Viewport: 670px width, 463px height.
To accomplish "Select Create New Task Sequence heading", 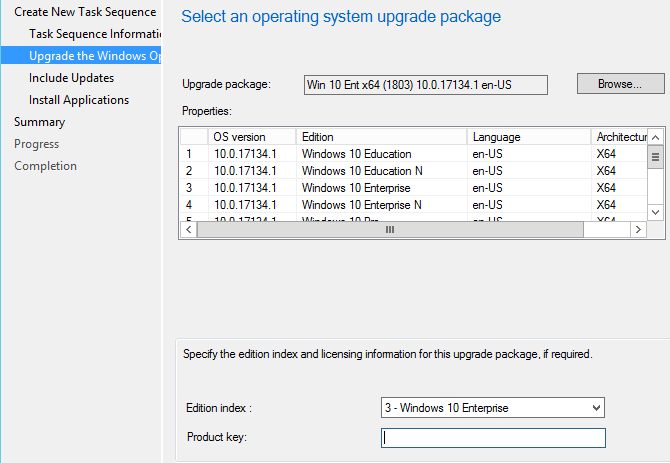I will 85,12.
